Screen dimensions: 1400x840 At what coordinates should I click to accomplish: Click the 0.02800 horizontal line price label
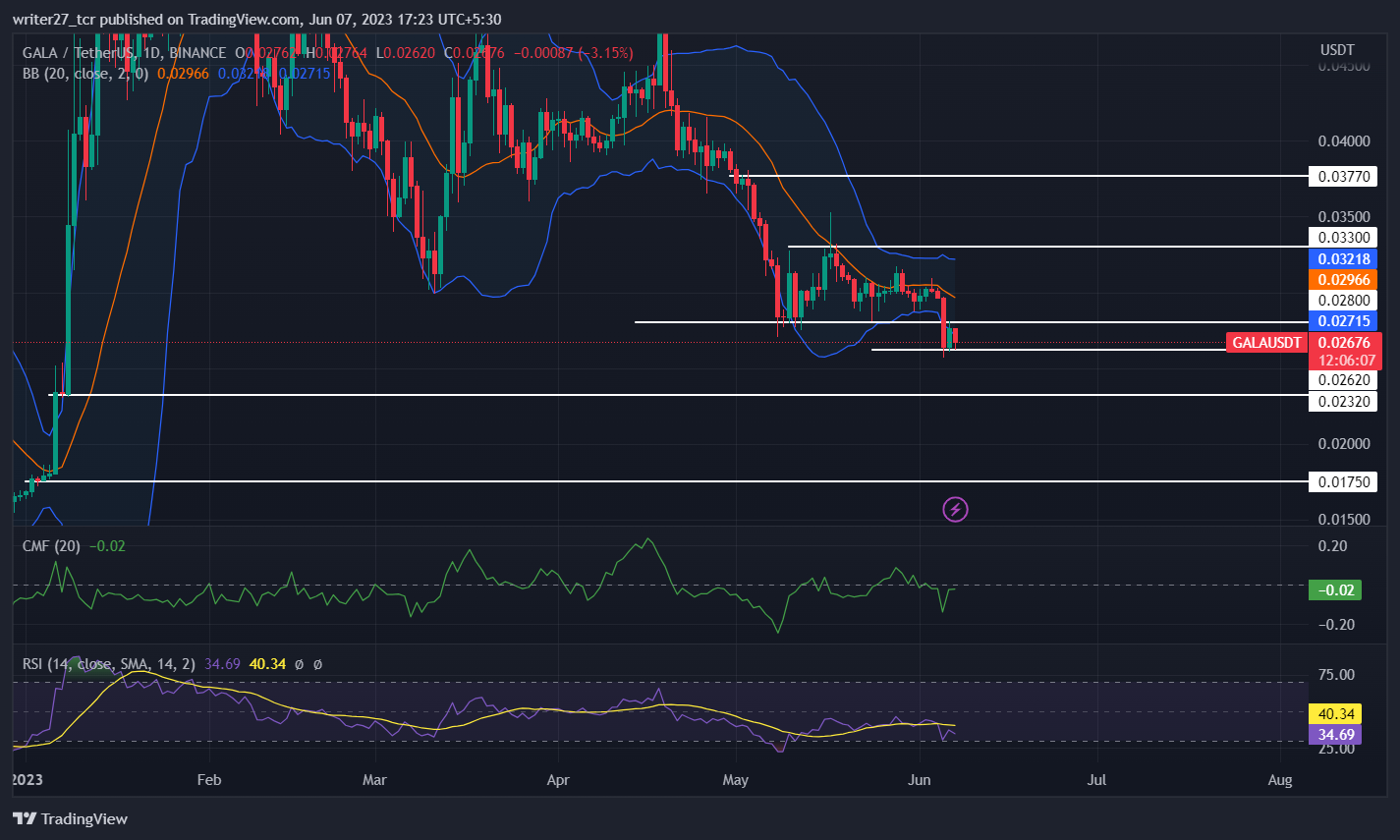coord(1343,301)
